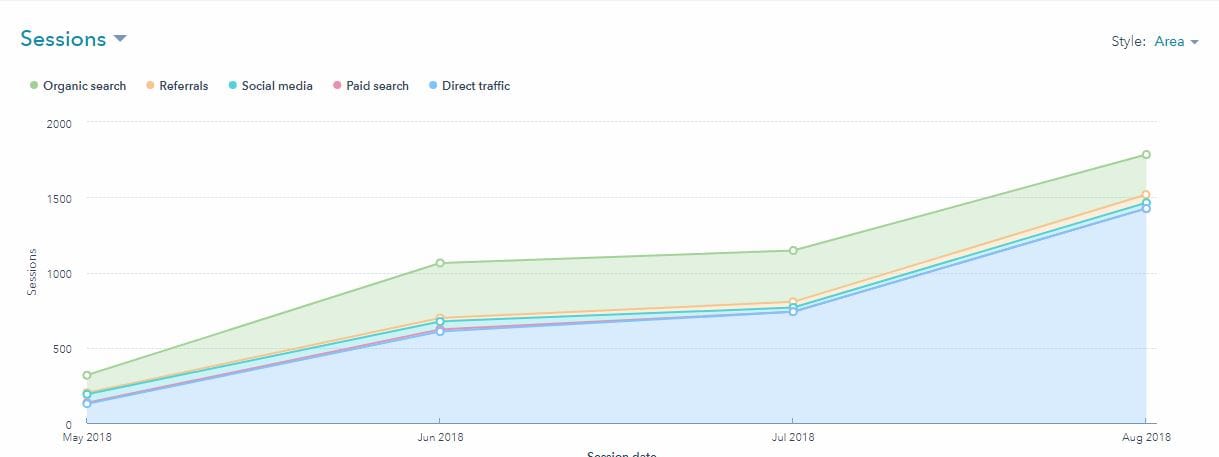The width and height of the screenshot is (1219, 457).
Task: Click the 1500 y-axis value
Action: pos(60,198)
